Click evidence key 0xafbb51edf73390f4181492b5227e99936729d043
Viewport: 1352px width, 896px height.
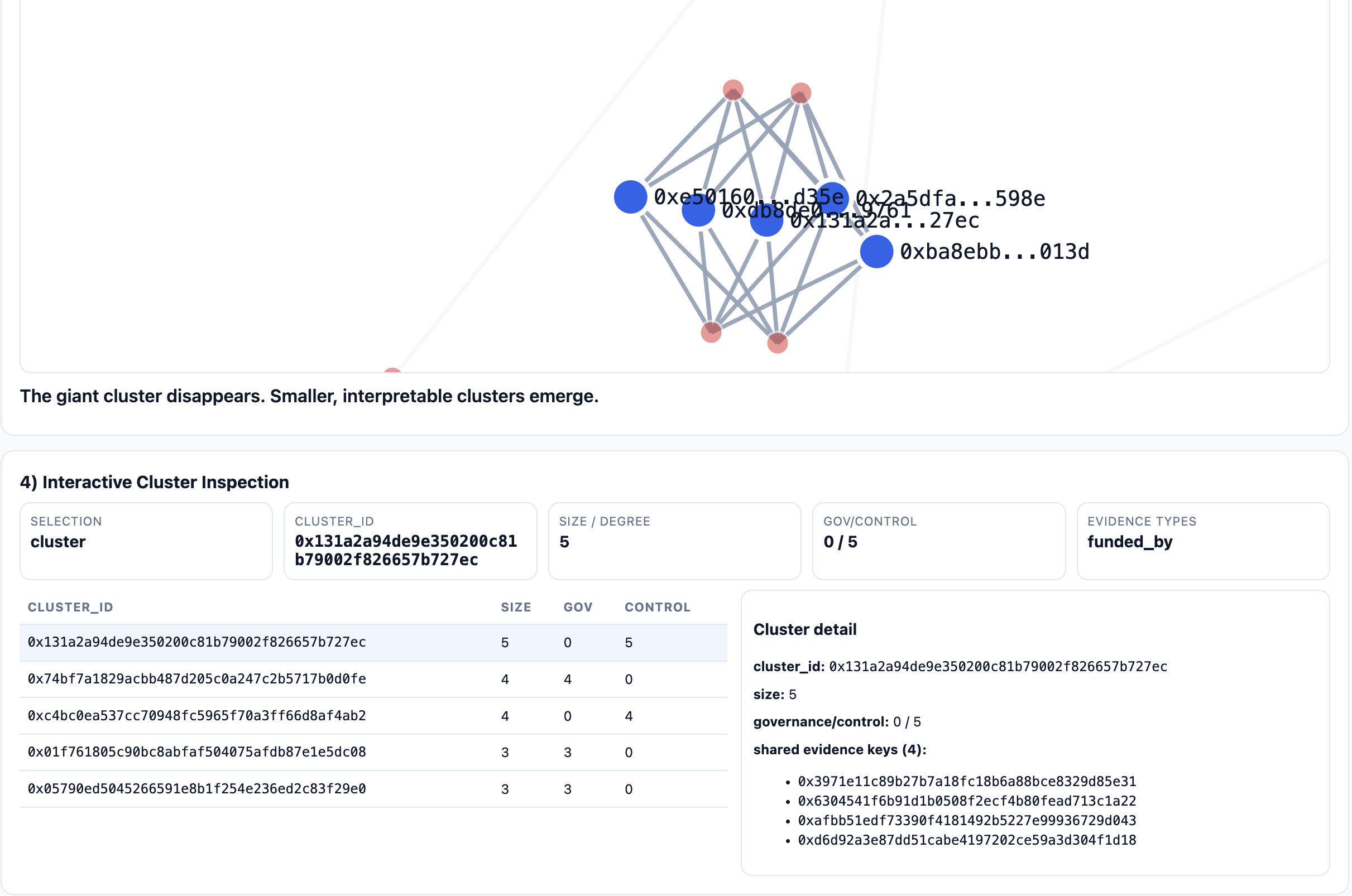coord(967,821)
